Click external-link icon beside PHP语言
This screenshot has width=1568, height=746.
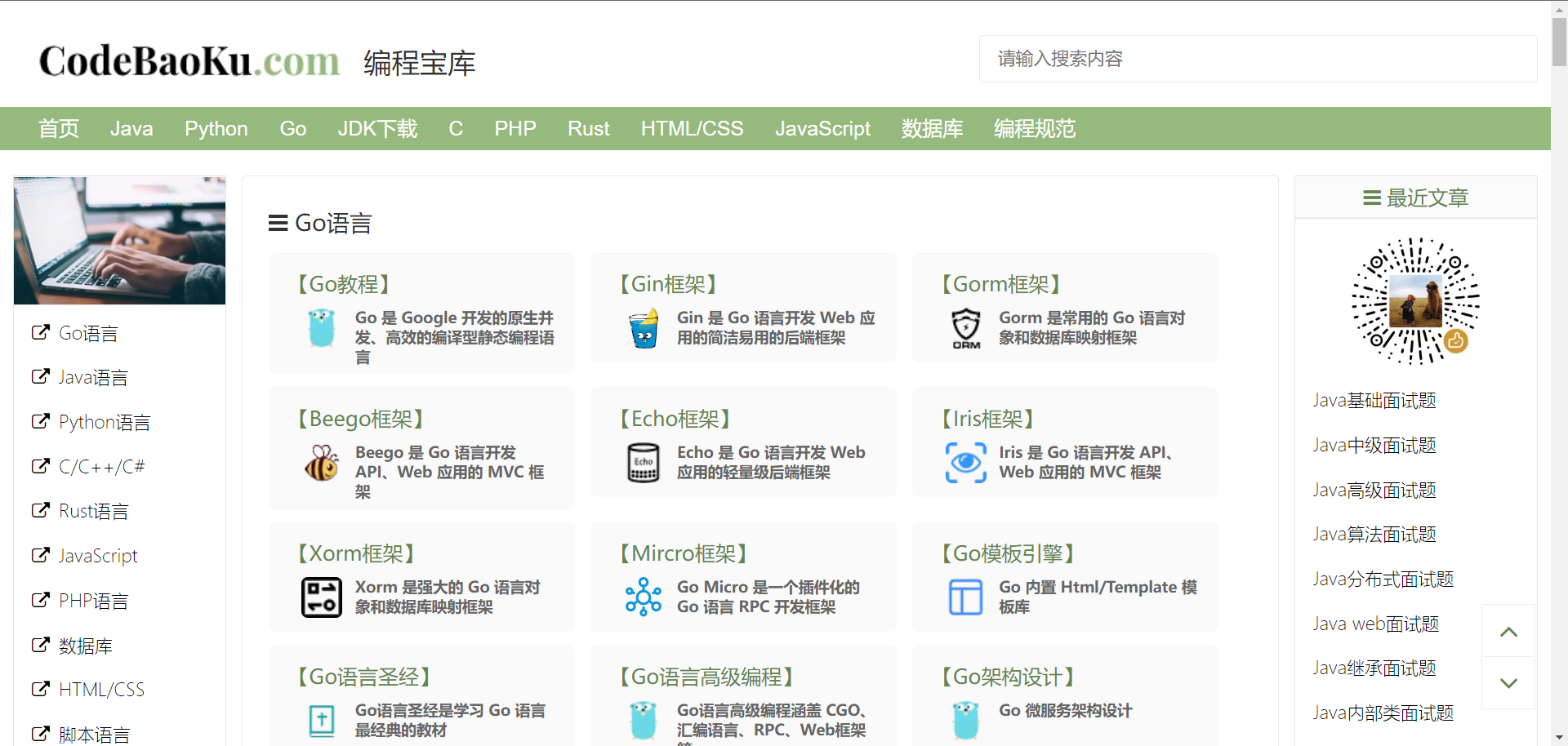coord(40,600)
